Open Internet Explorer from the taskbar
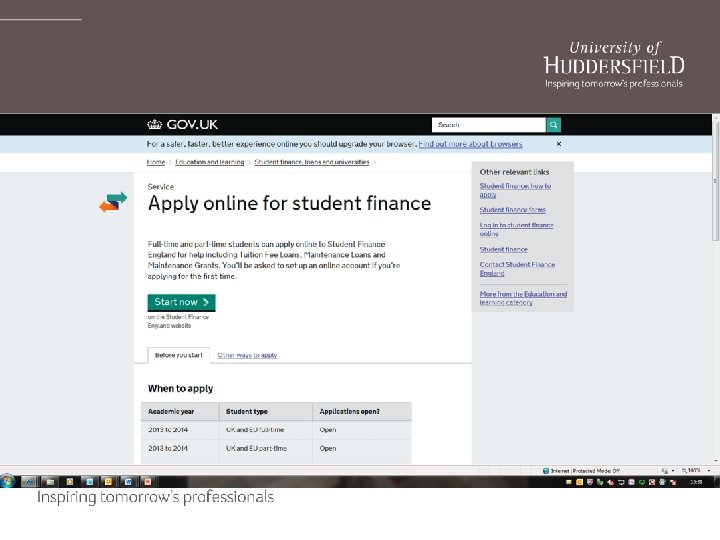Viewport: 720px width, 540px height. tap(29, 482)
